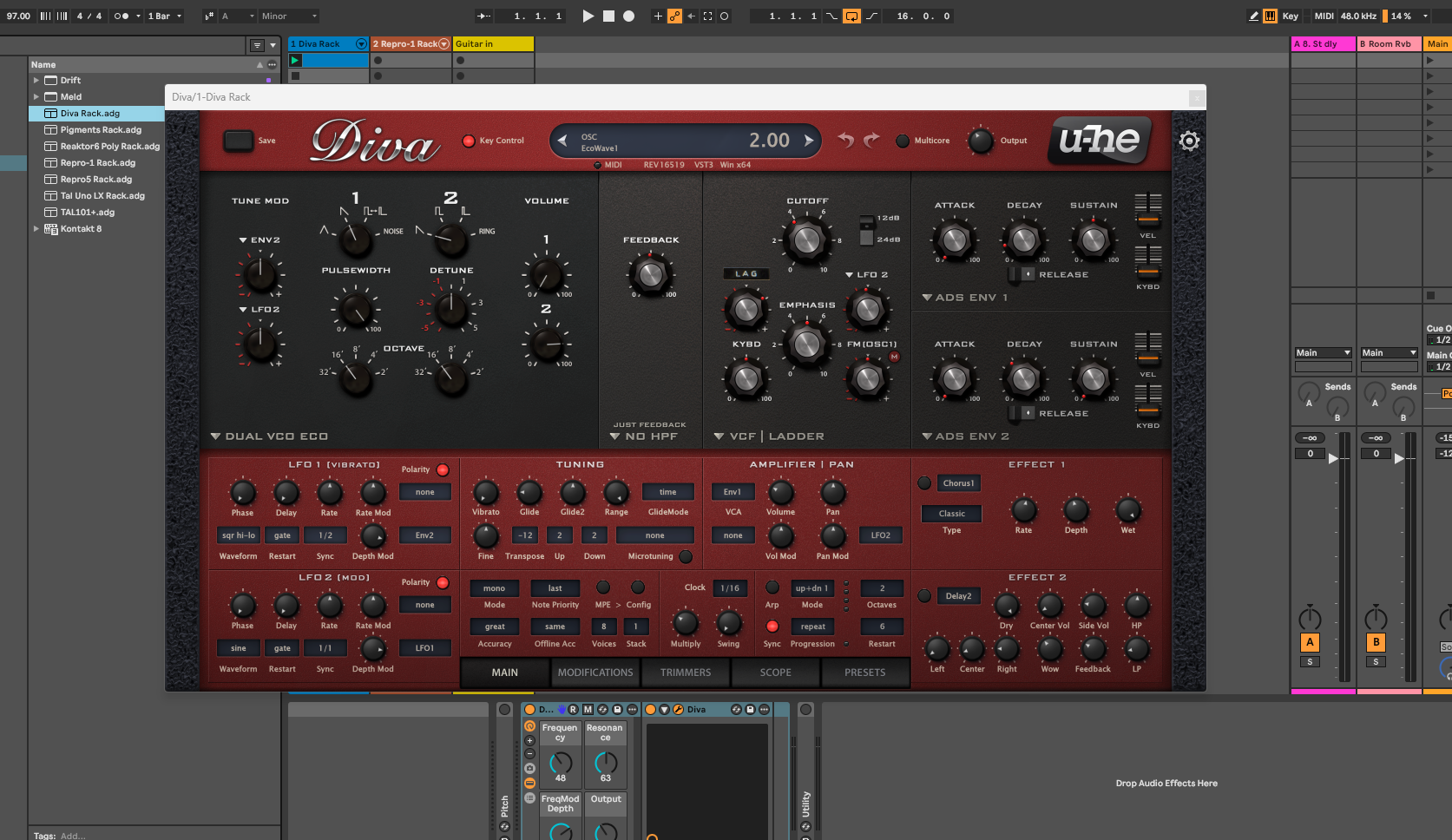Open the ENV2 tune mod source menu
1452x840 pixels.
[260, 240]
